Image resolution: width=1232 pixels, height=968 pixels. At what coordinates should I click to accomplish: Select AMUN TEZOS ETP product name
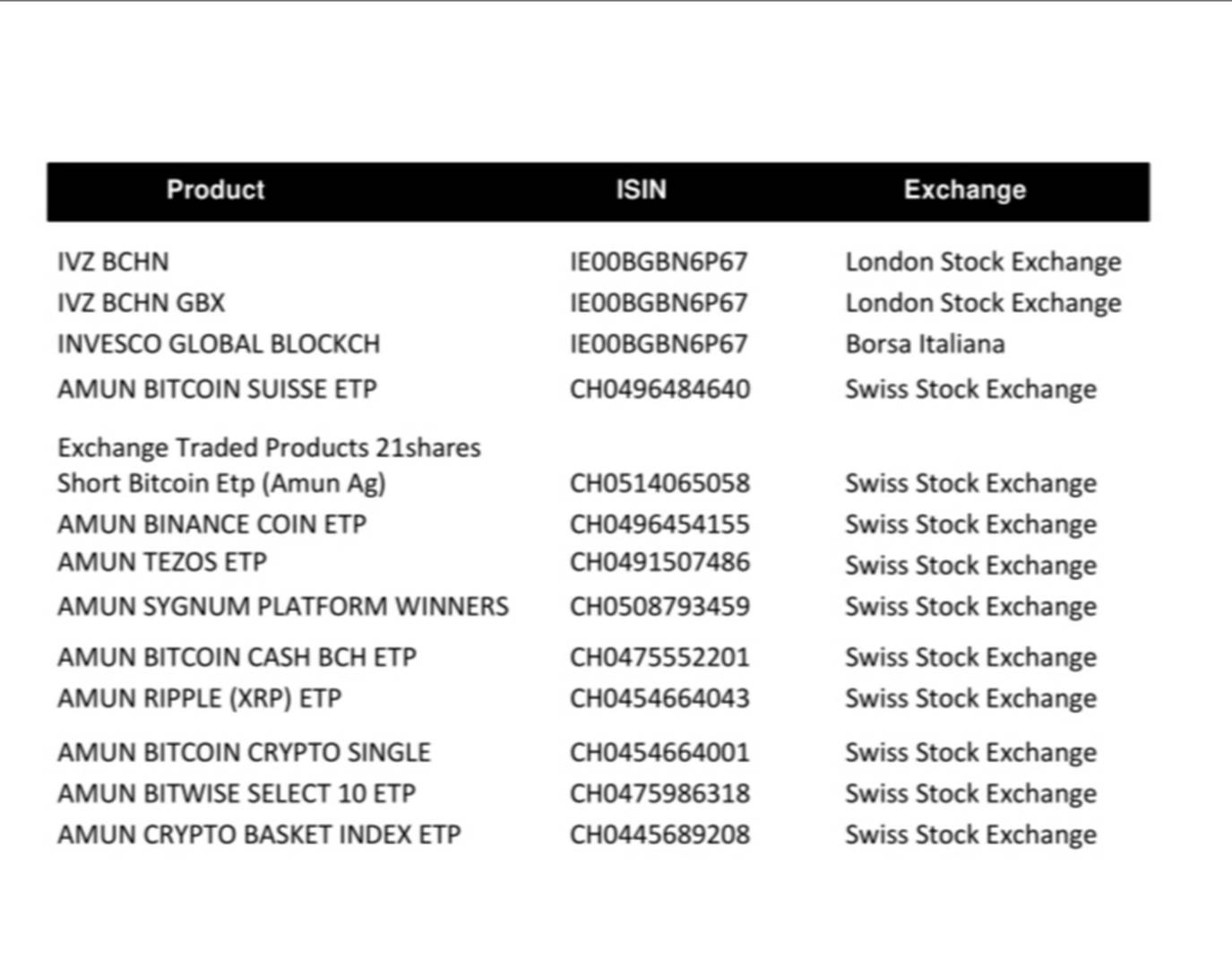click(162, 562)
